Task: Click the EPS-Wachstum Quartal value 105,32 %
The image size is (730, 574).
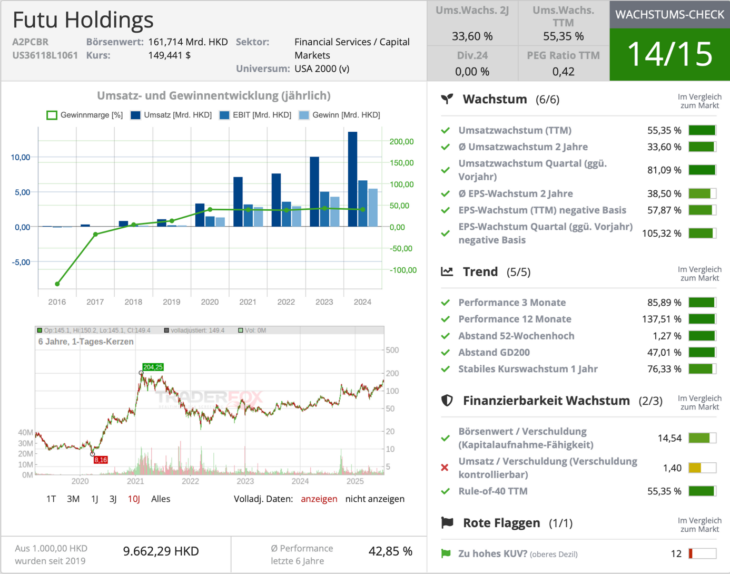Action: [x=662, y=233]
